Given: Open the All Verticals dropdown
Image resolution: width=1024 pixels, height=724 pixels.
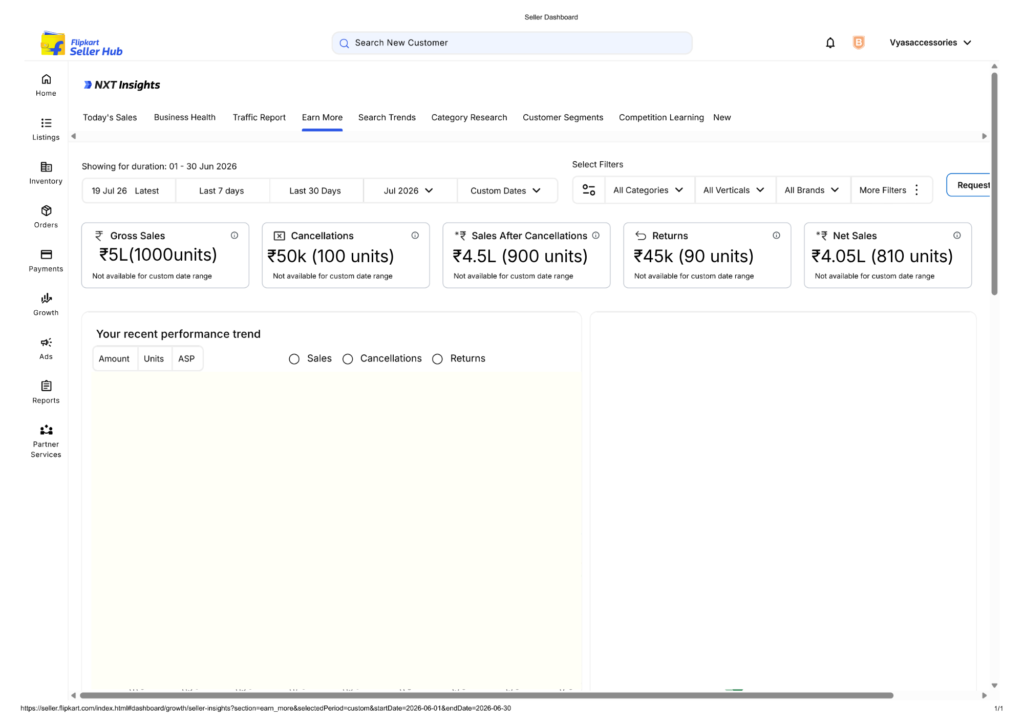Looking at the screenshot, I should click(734, 190).
